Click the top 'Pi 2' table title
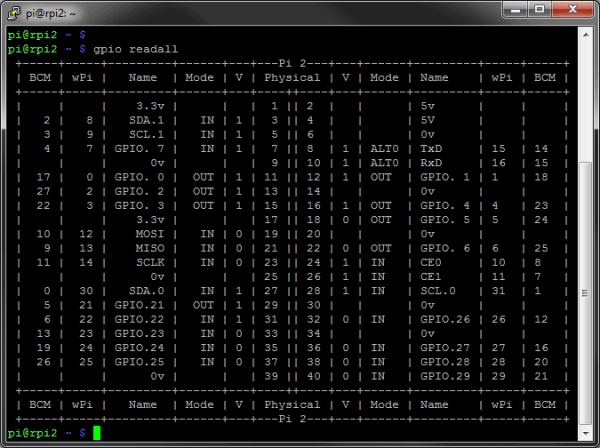600x448 pixels. point(292,63)
